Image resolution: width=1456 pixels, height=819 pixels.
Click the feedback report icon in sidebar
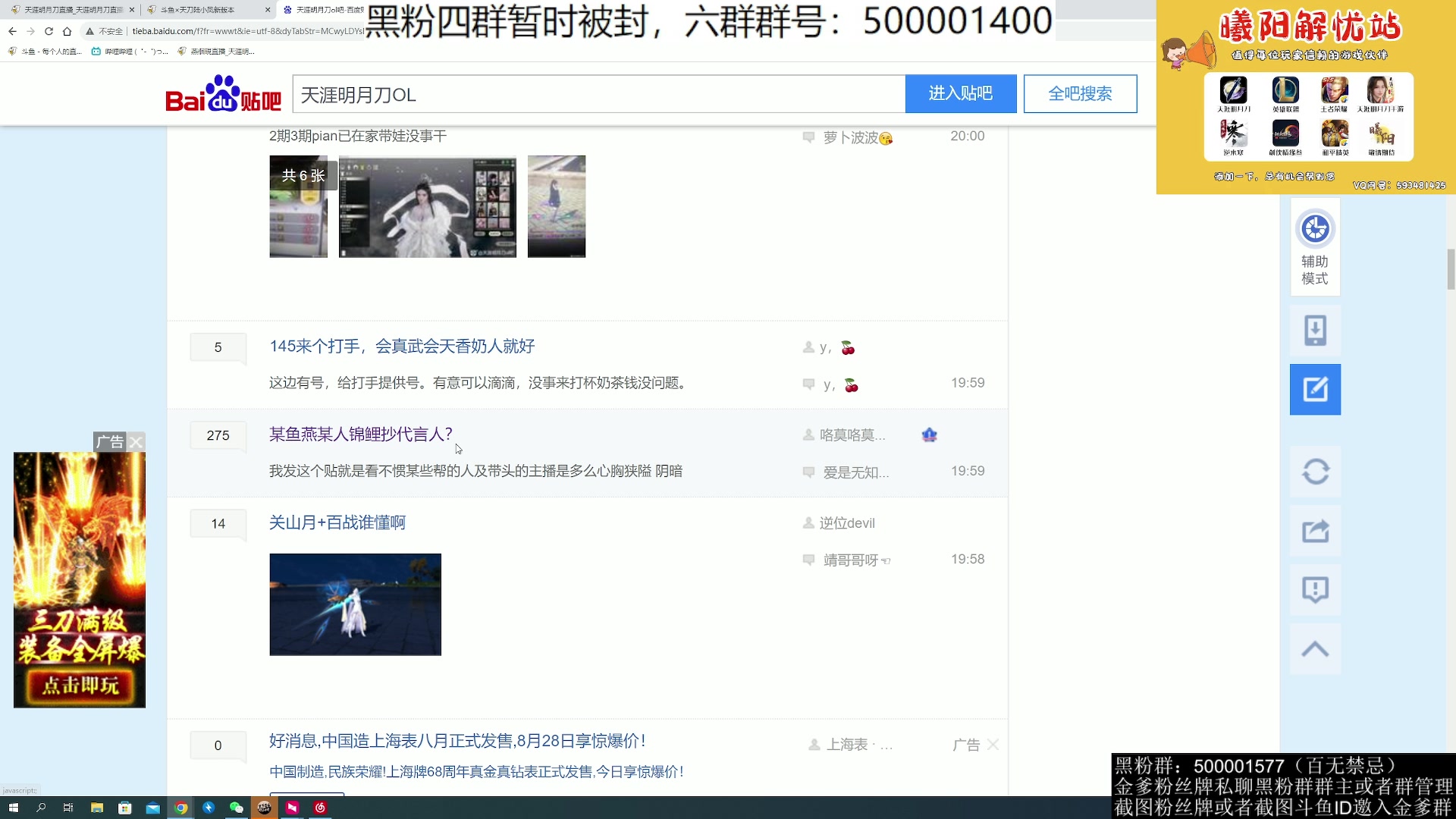coord(1316,589)
